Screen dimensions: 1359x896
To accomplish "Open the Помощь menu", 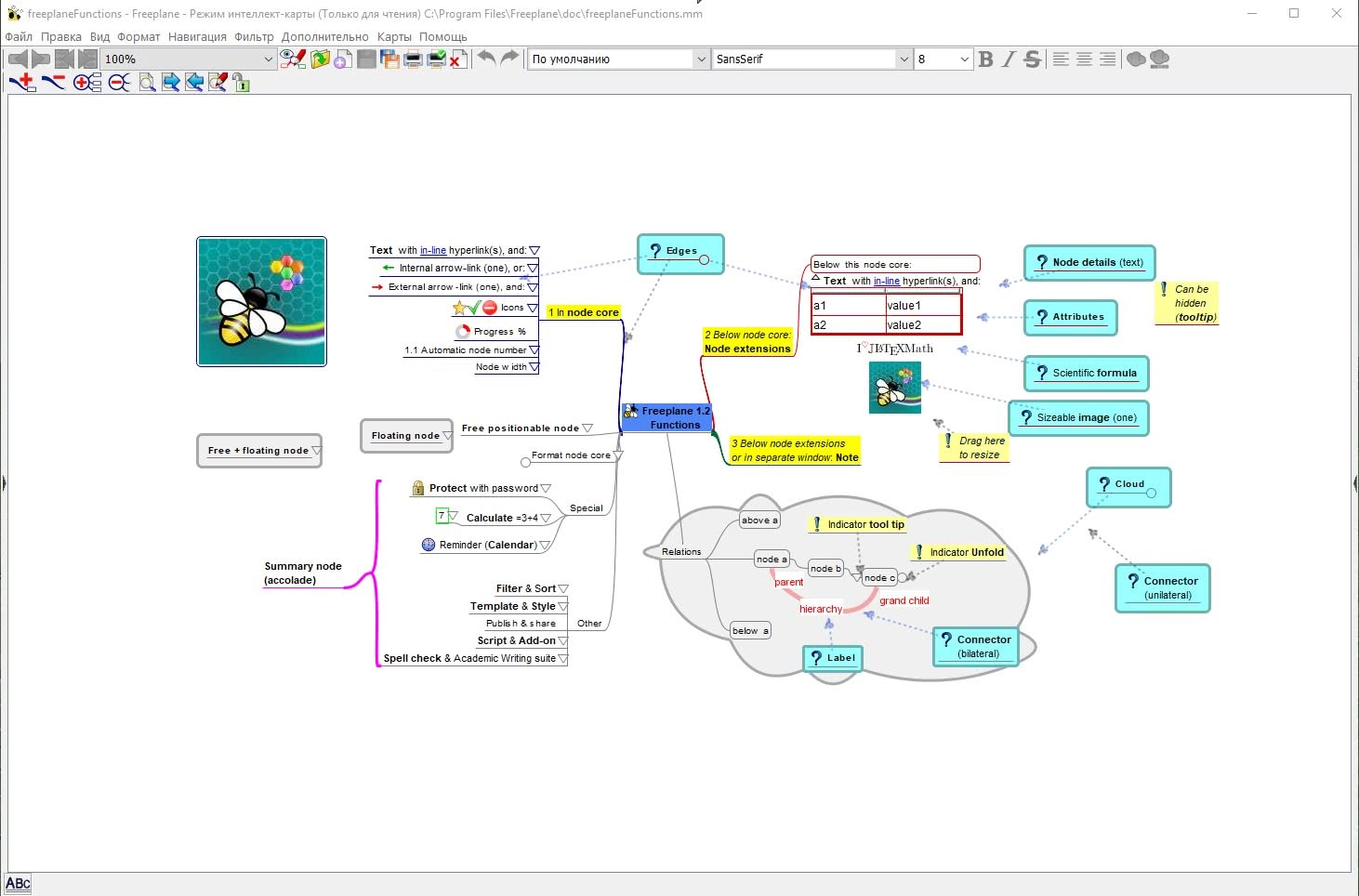I will 442,37.
